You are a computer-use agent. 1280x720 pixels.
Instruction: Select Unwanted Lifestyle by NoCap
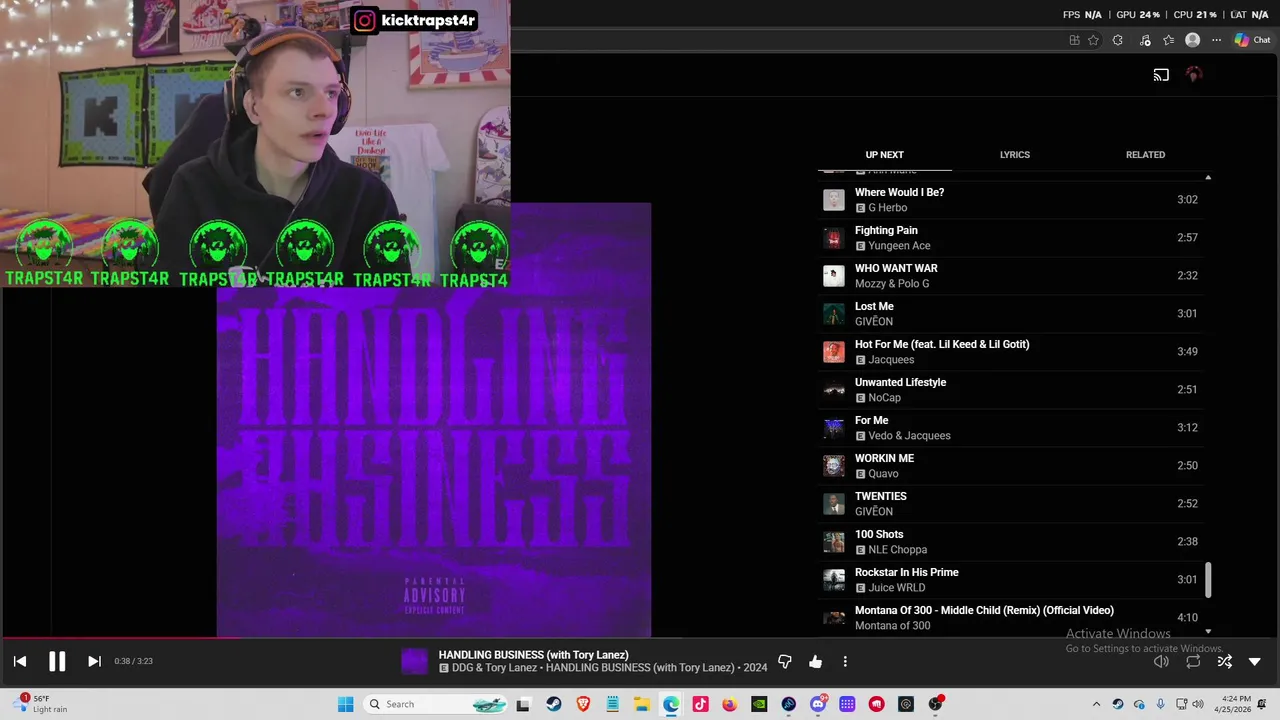[1011, 390]
